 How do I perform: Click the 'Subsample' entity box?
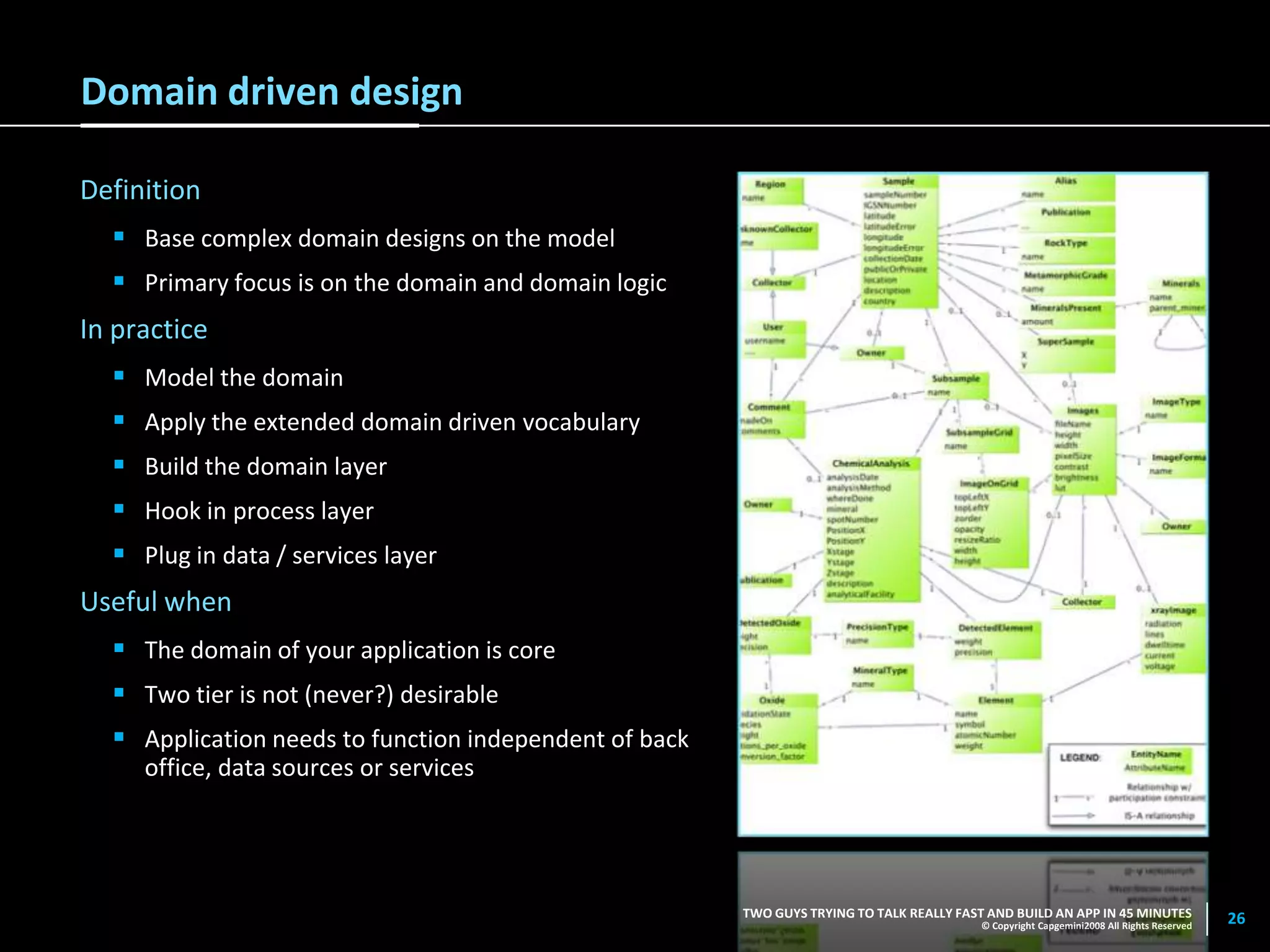(x=956, y=386)
